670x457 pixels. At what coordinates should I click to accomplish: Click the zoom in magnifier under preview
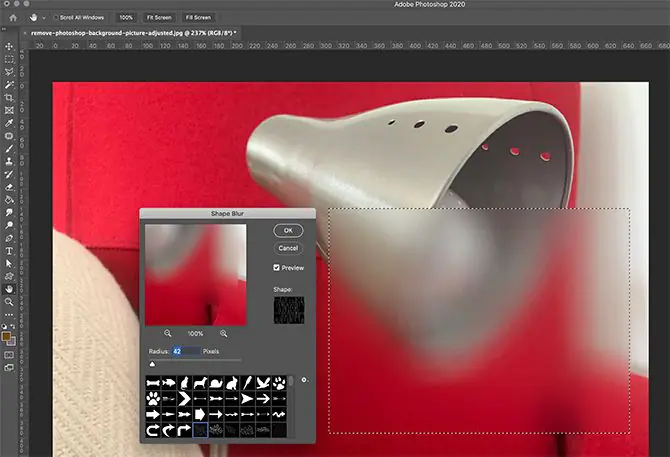(x=223, y=333)
